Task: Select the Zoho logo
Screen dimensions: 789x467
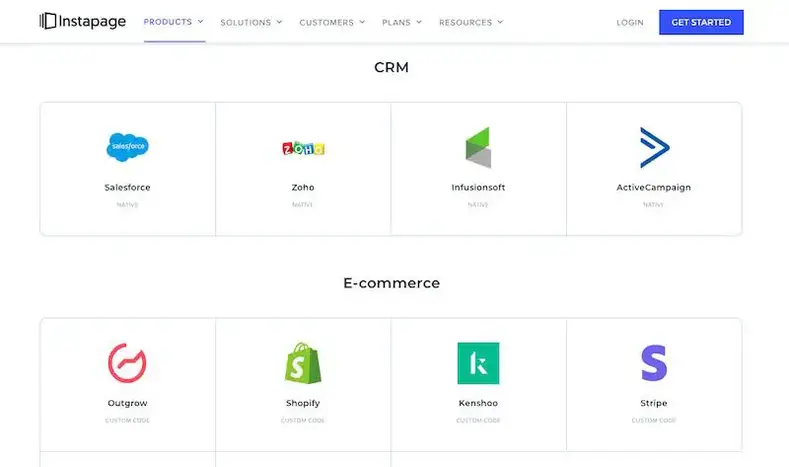Action: (303, 148)
